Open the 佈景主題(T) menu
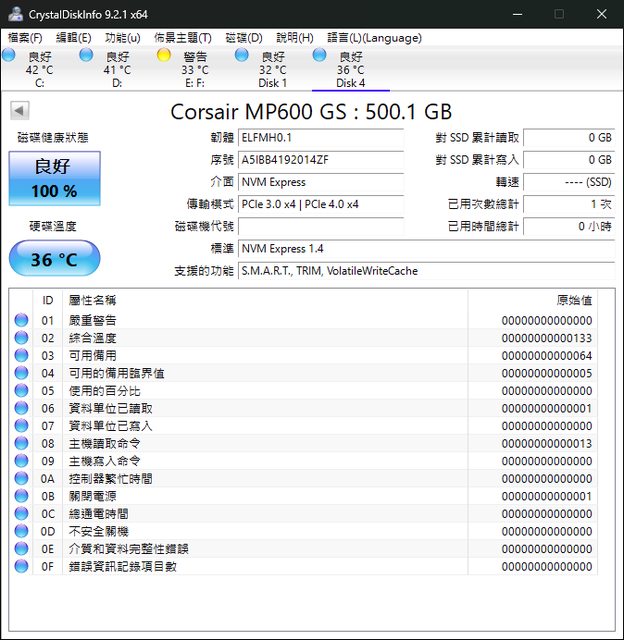Viewport: 624px width, 640px height. coord(182,38)
